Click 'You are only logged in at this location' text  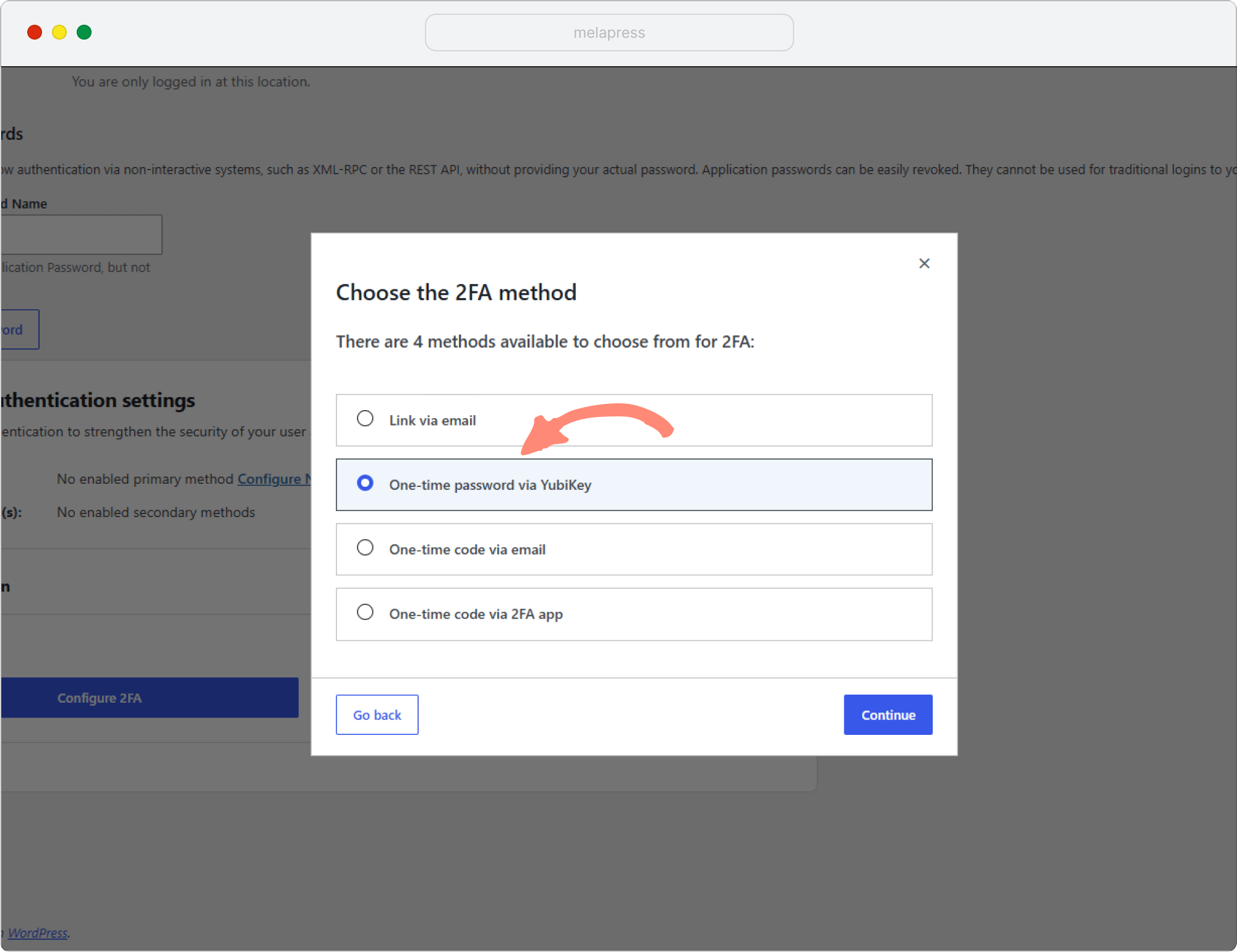(x=191, y=82)
